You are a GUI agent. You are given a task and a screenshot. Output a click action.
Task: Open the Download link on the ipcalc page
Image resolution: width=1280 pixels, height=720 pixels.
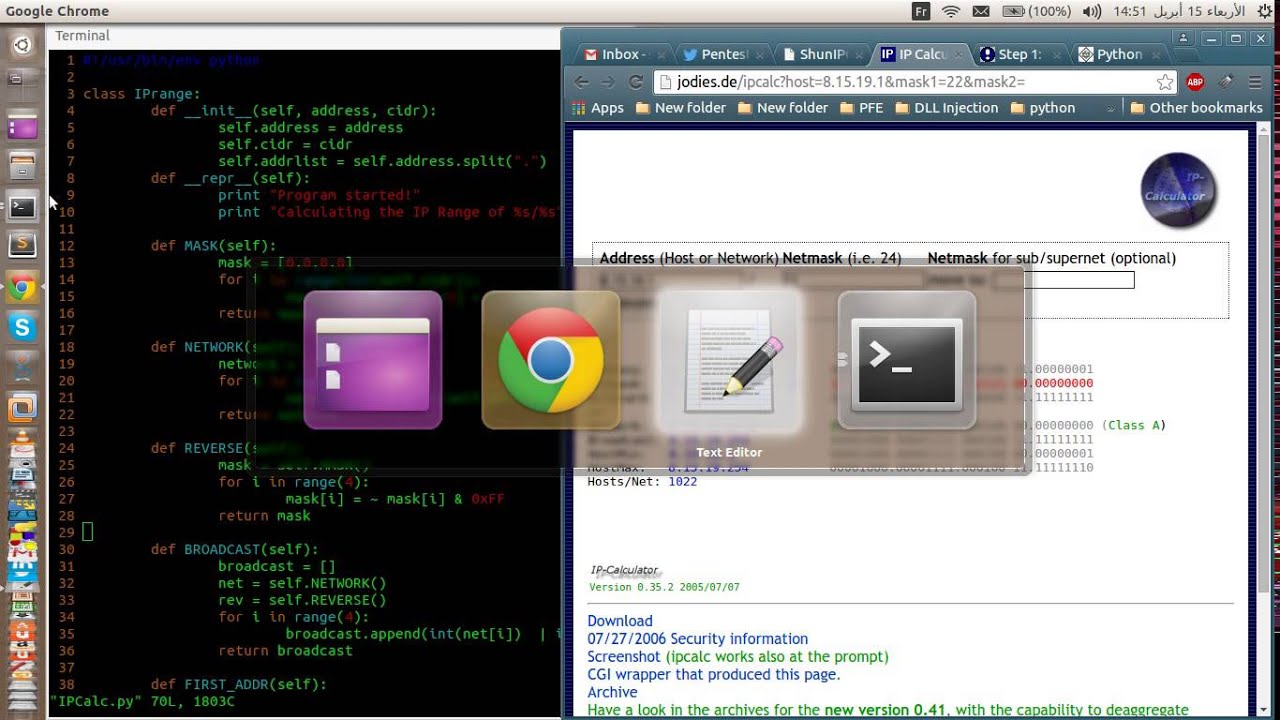tap(620, 621)
